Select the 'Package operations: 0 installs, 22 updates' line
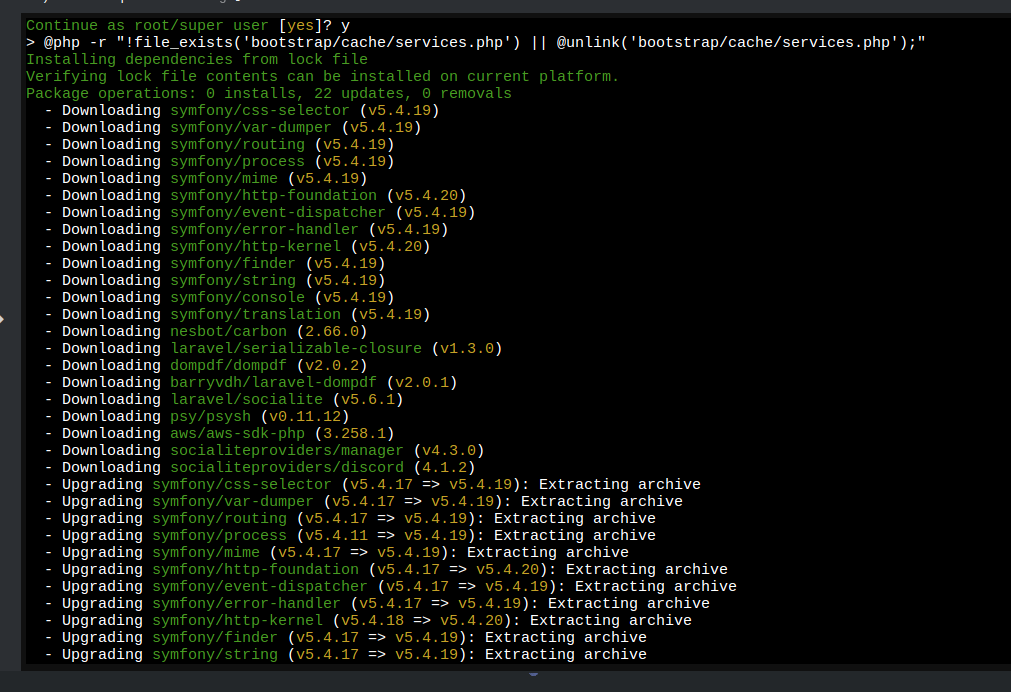This screenshot has width=1011, height=692. [x=269, y=94]
